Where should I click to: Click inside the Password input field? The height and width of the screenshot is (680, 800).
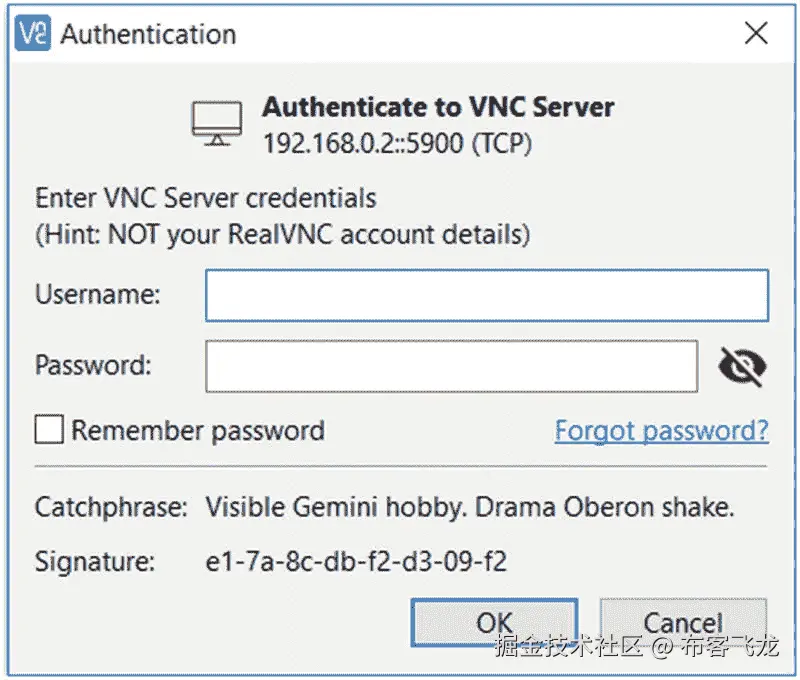pos(451,367)
